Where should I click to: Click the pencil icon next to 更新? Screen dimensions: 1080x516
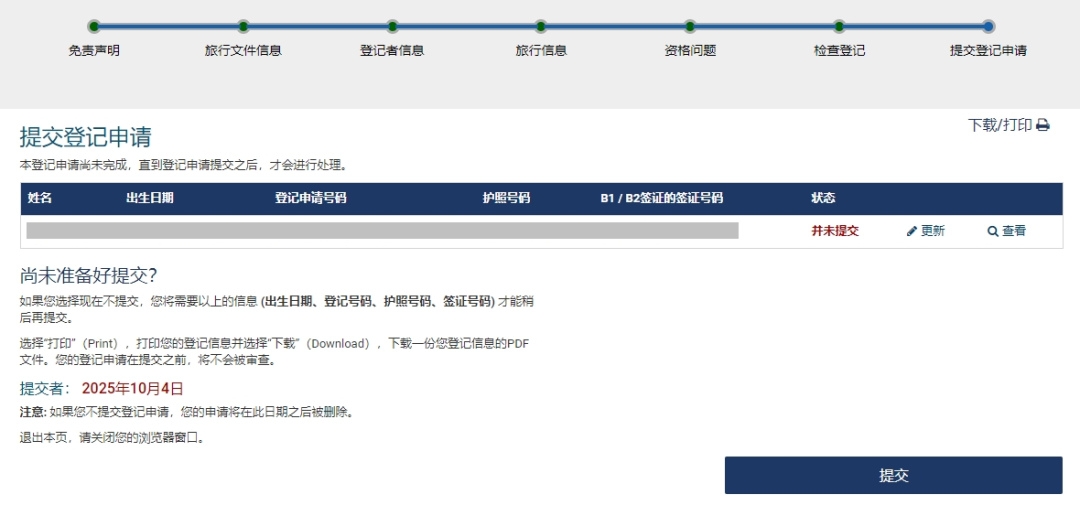912,231
